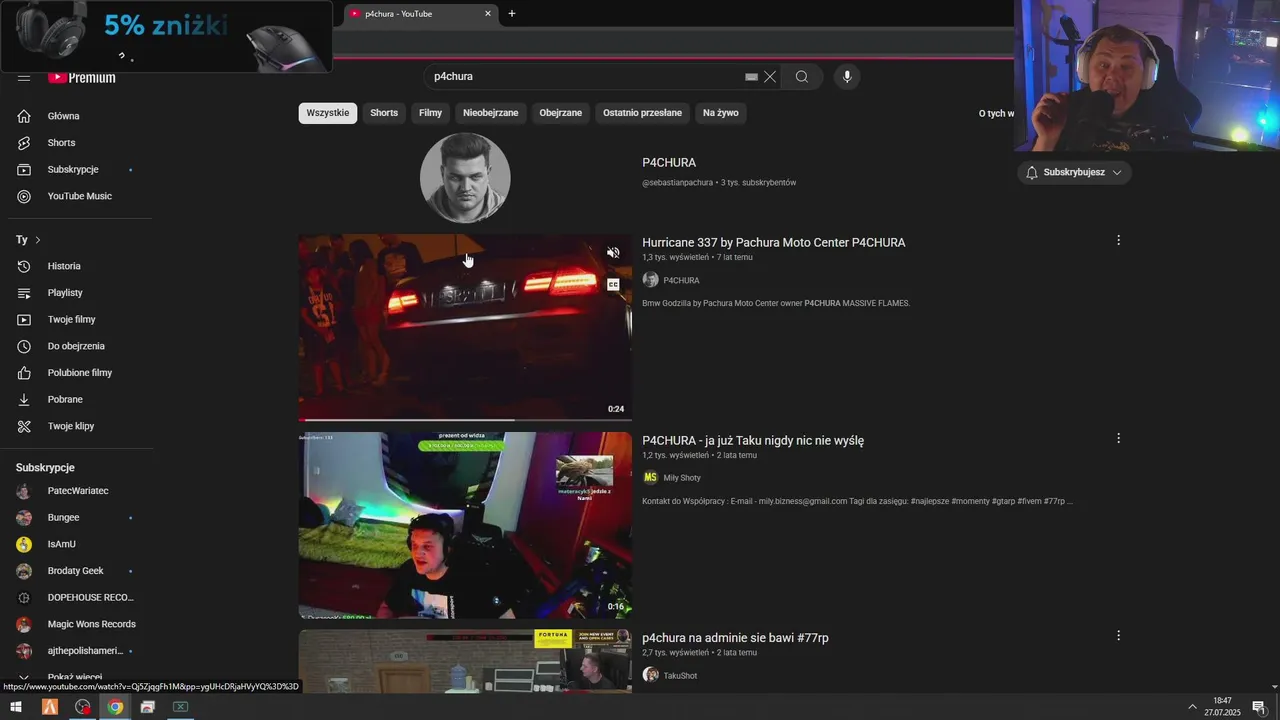Image resolution: width=1280 pixels, height=720 pixels.
Task: Open Polubione filmy liked videos
Action: (80, 373)
